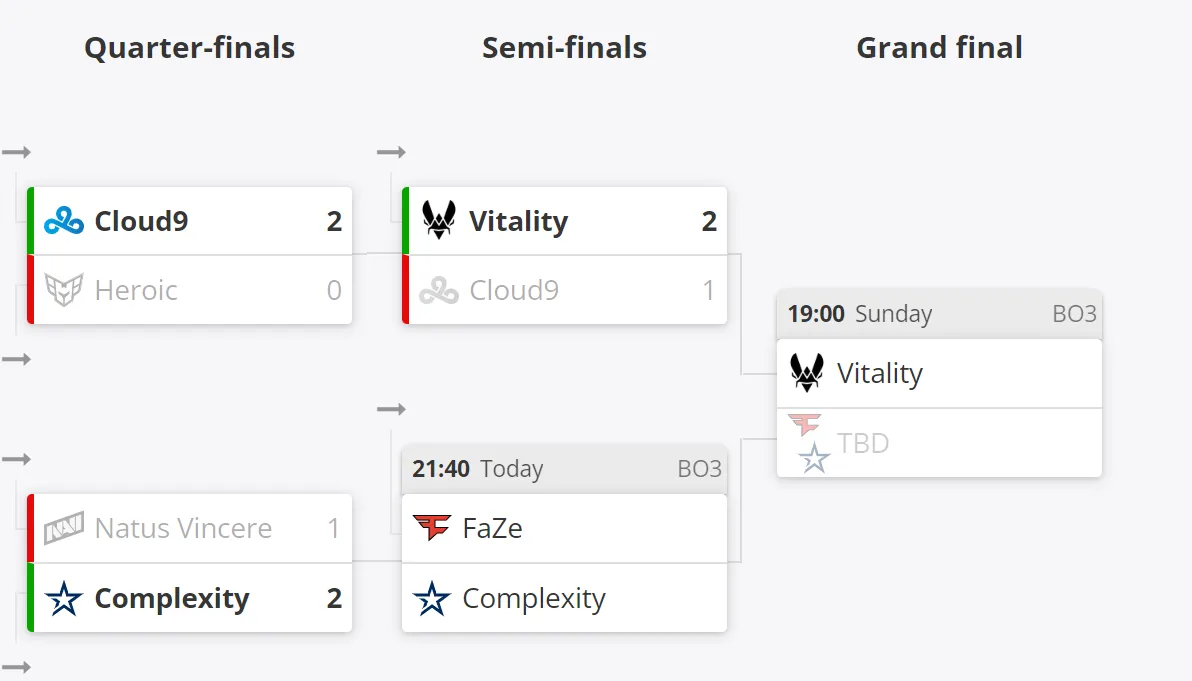
Task: Click the Complexity star logo in the quarter-finals
Action: point(64,598)
